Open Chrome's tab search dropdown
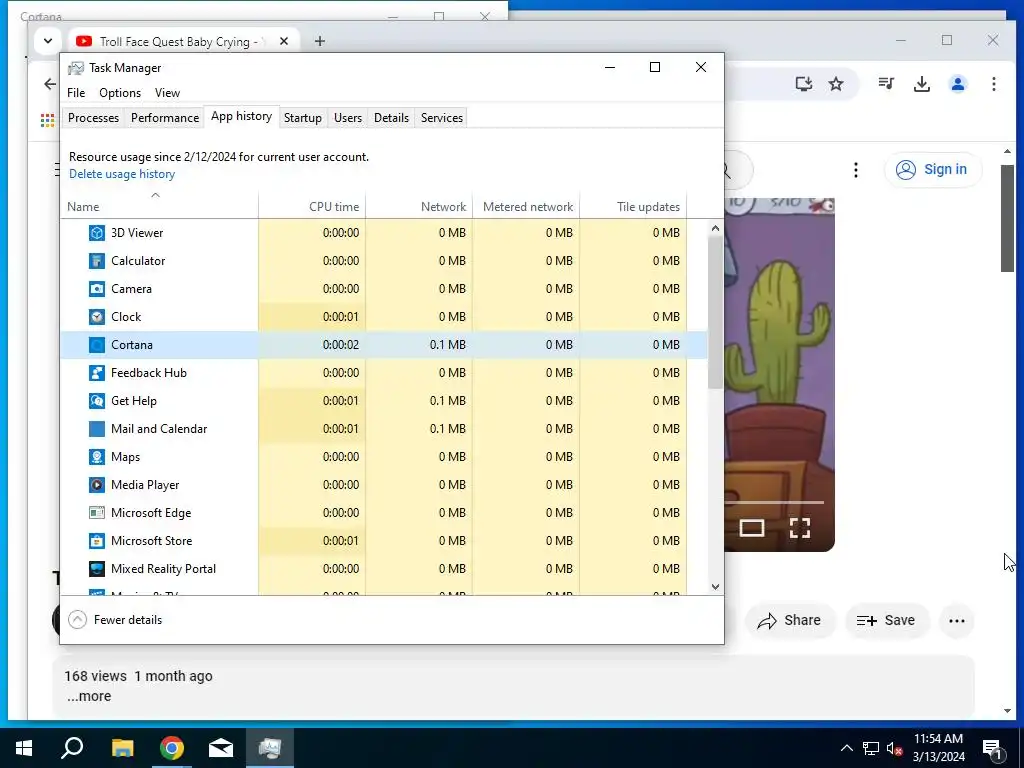The width and height of the screenshot is (1024, 768). tap(48, 41)
